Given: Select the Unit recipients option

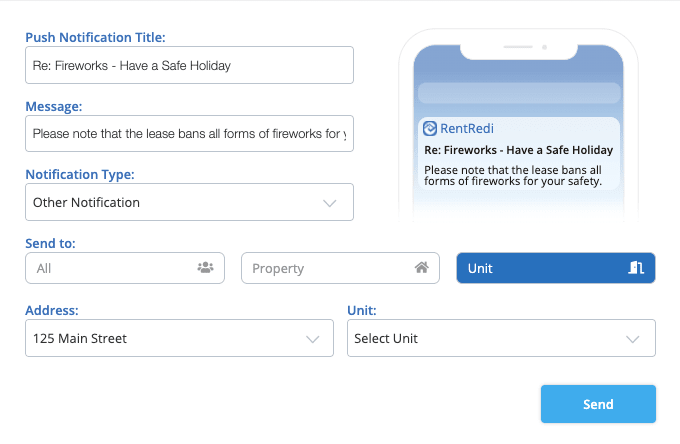Looking at the screenshot, I should point(556,268).
